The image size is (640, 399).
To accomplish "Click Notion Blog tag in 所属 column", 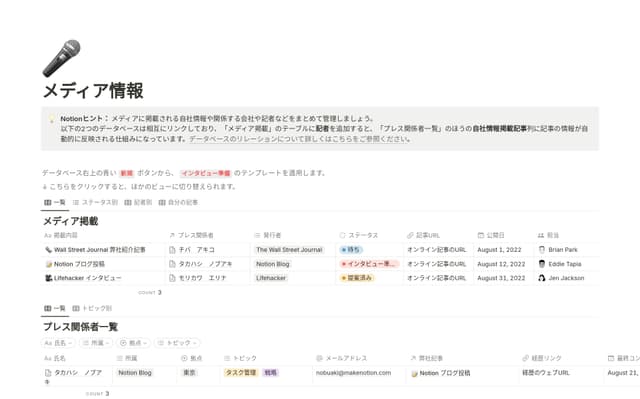I will tap(135, 372).
